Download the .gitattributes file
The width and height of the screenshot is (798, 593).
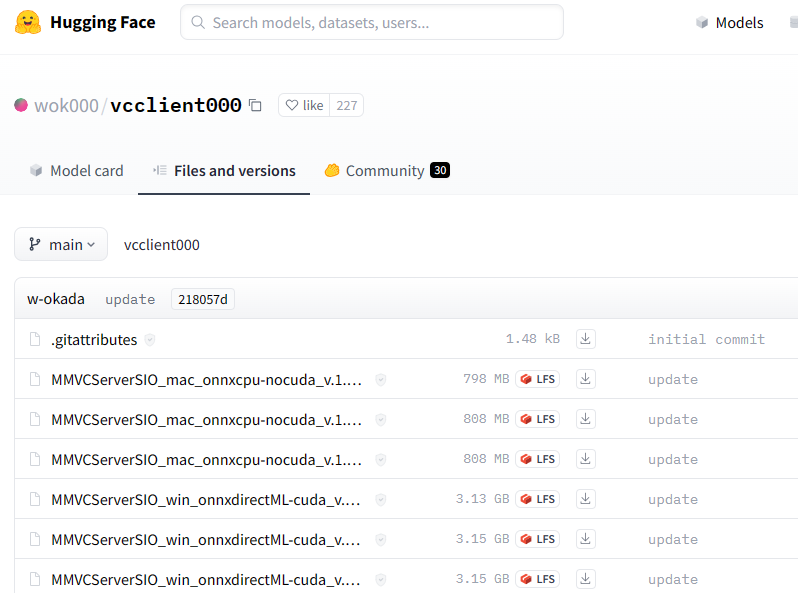click(586, 339)
